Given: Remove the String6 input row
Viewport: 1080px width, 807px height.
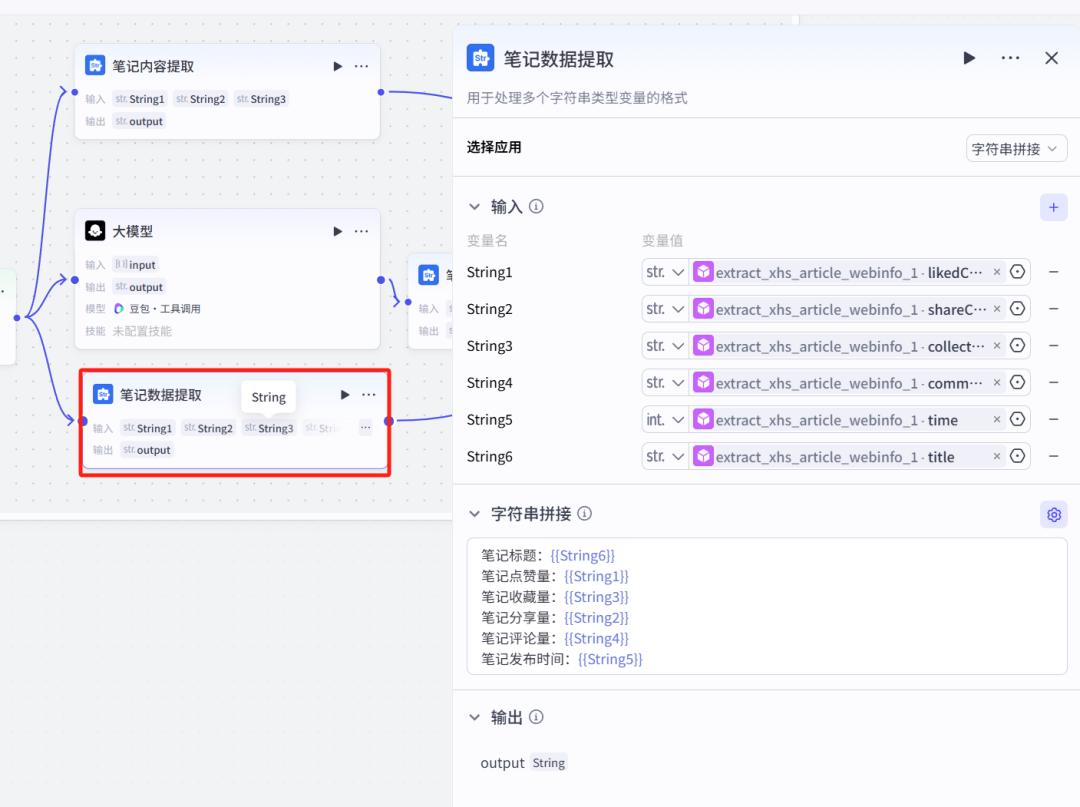Looking at the screenshot, I should click(x=1053, y=457).
